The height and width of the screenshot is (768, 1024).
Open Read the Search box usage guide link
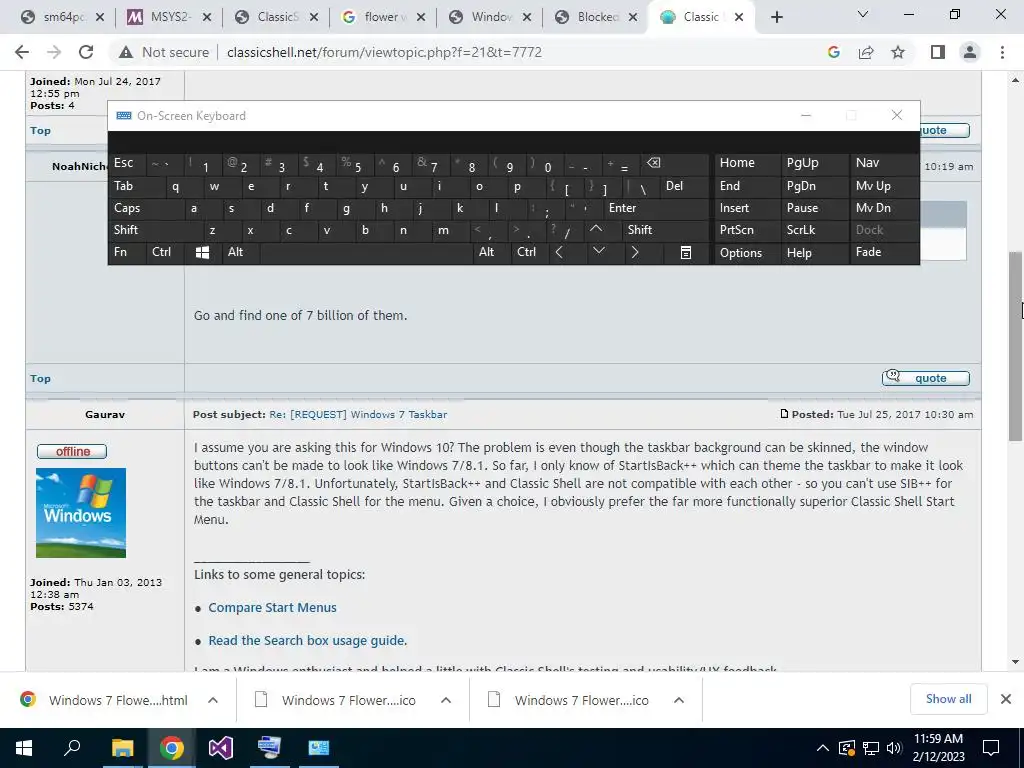coord(308,641)
